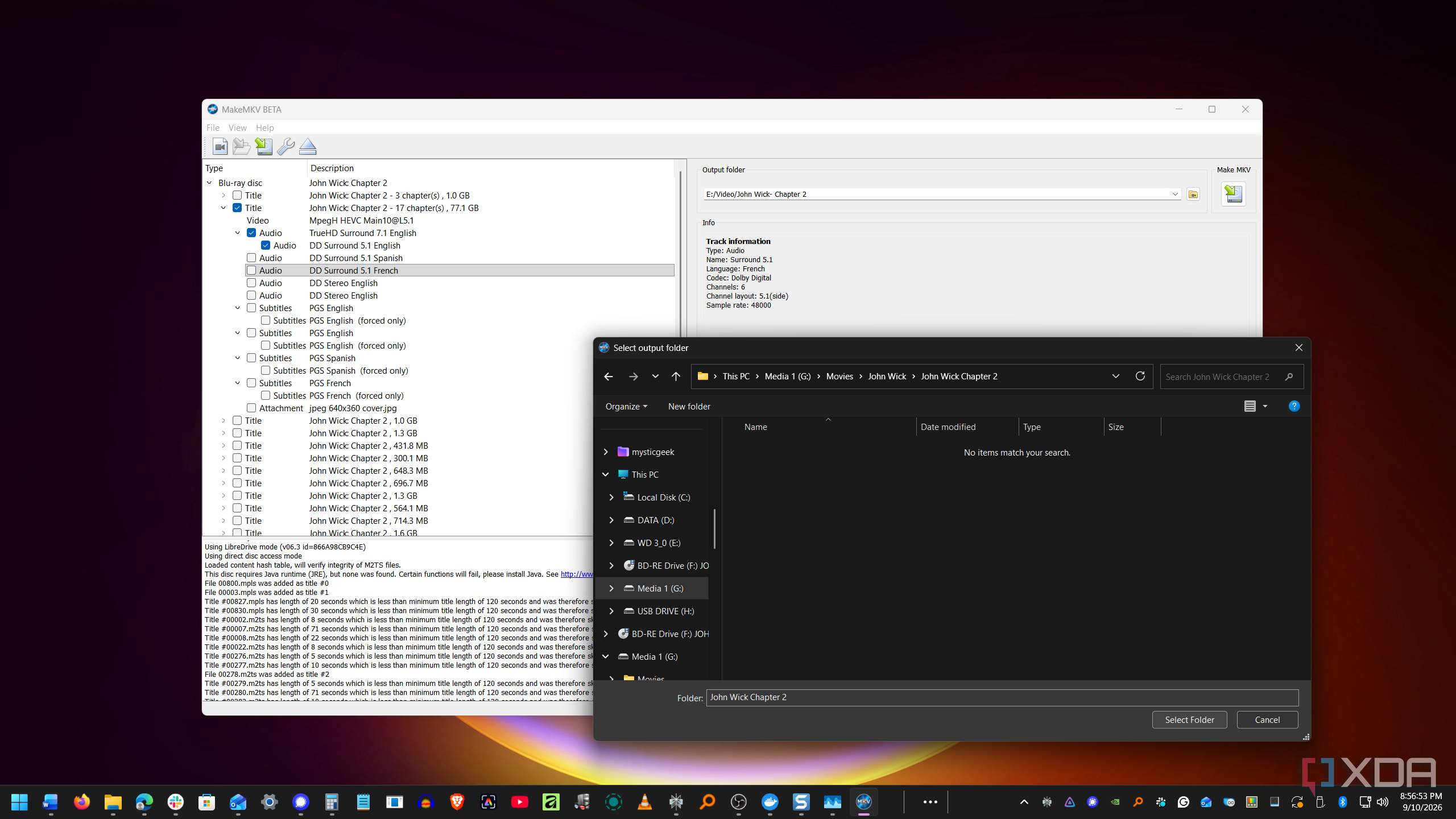Click the navigation pane scrollbar in the dialog
The width and height of the screenshot is (1456, 819).
[x=714, y=529]
